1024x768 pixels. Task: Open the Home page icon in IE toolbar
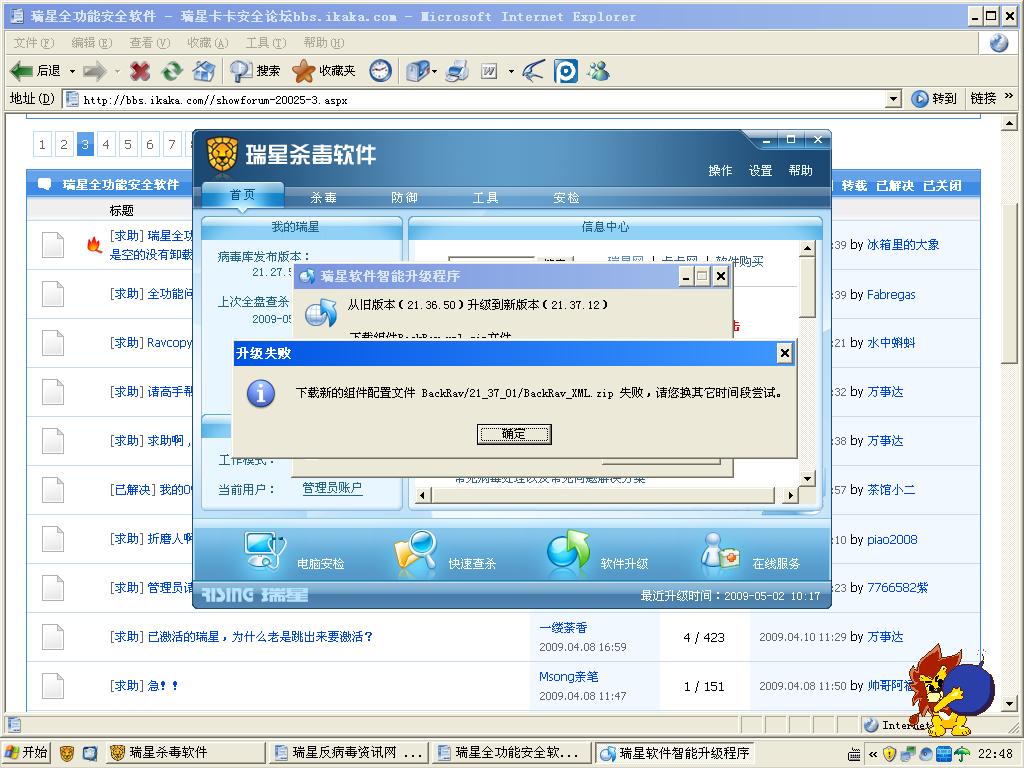tap(204, 71)
